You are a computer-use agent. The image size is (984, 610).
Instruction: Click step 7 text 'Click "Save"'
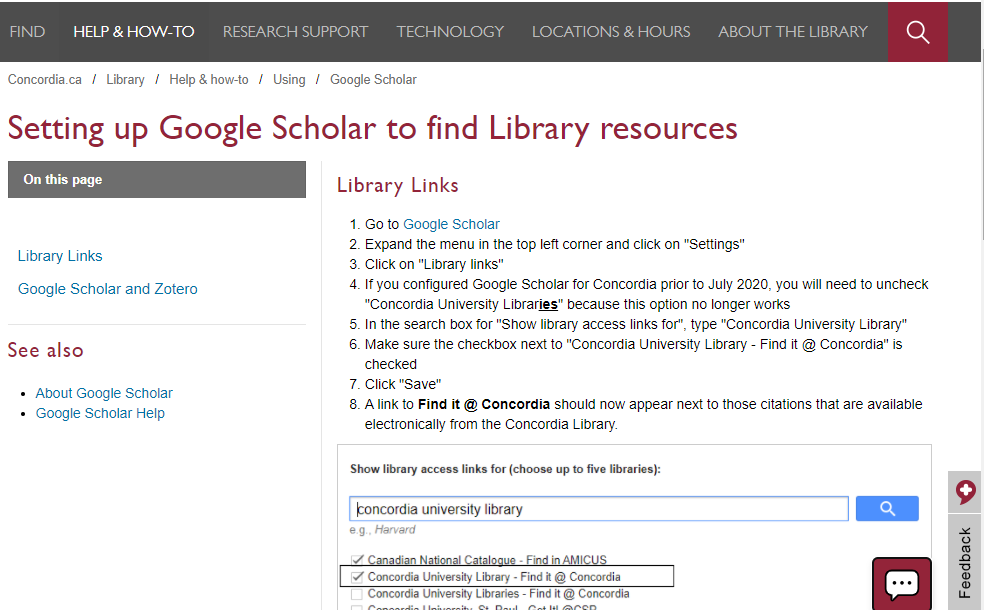pyautogui.click(x=403, y=384)
